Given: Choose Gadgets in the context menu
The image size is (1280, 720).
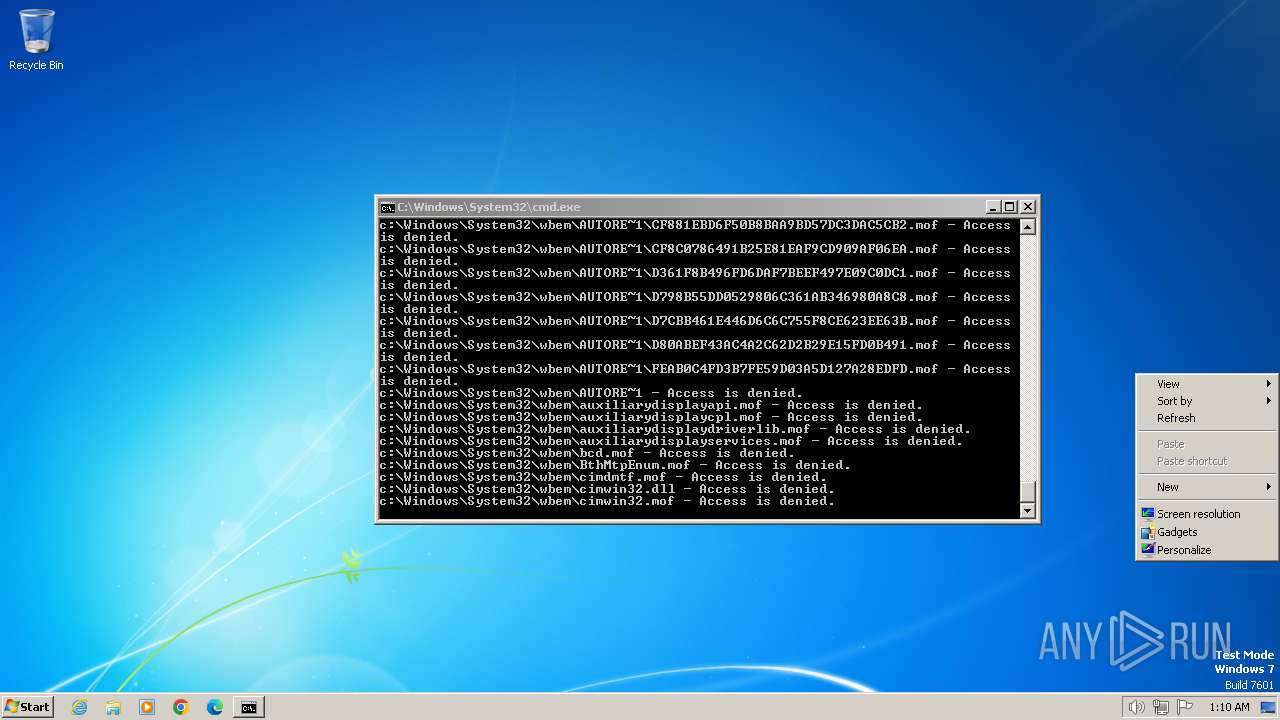Looking at the screenshot, I should (x=1207, y=532).
